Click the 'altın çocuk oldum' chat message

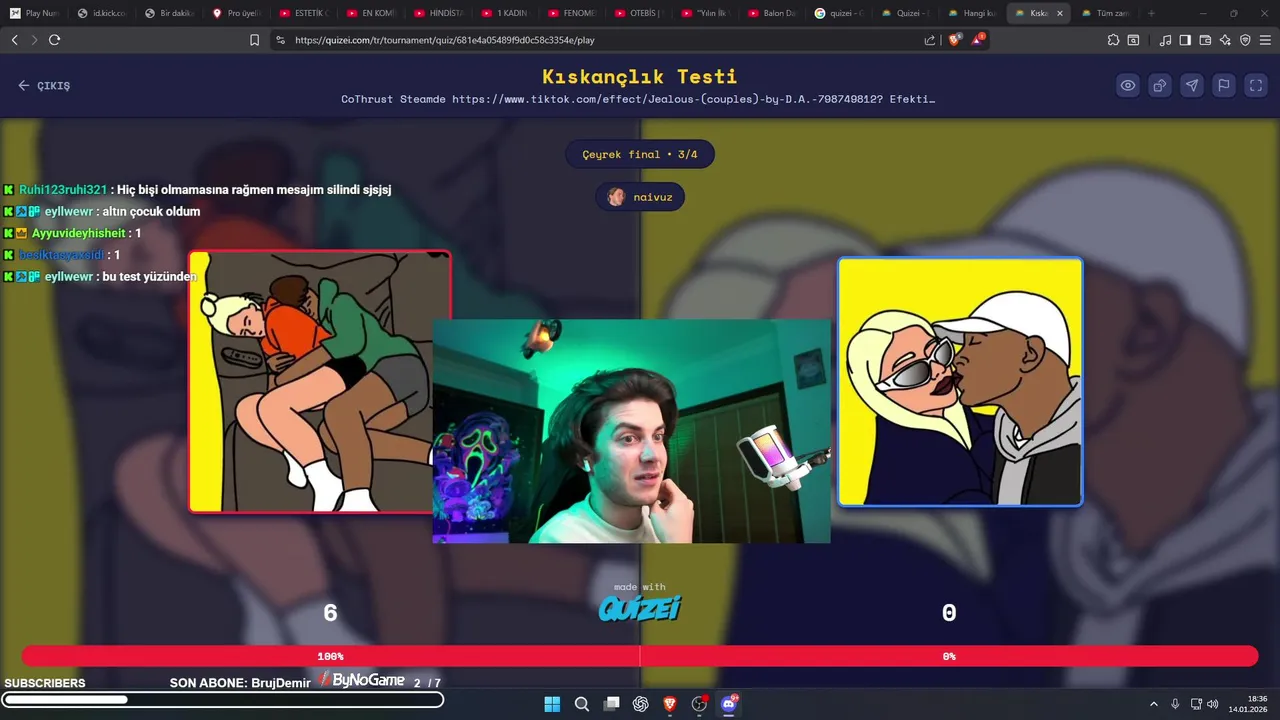pyautogui.click(x=151, y=212)
